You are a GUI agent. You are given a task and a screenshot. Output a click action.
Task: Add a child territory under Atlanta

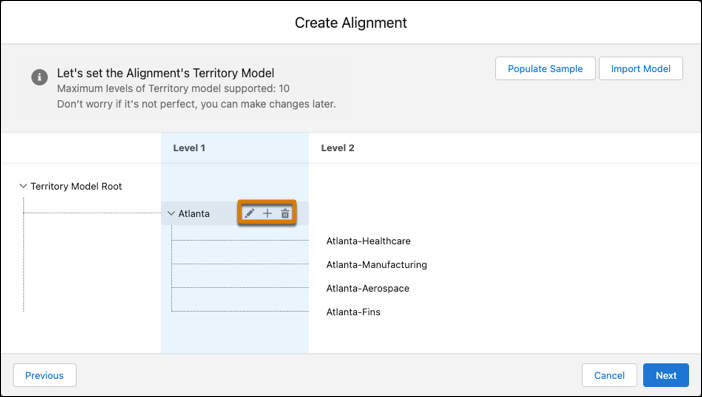(x=267, y=213)
